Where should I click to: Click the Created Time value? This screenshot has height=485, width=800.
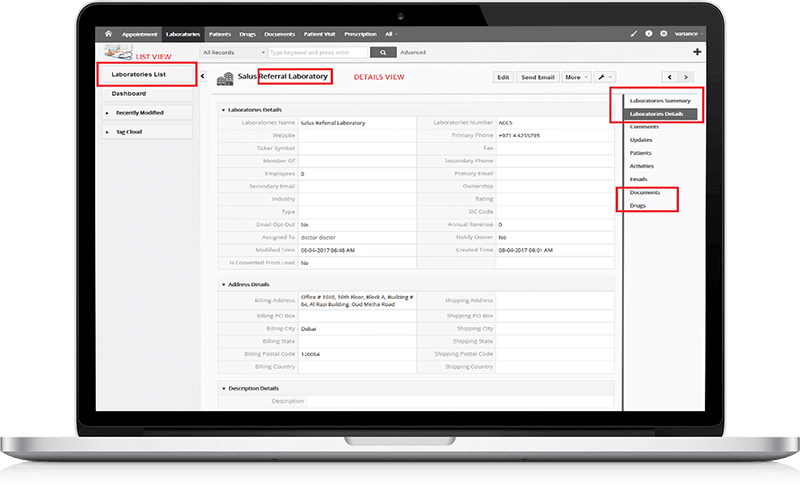click(x=526, y=250)
